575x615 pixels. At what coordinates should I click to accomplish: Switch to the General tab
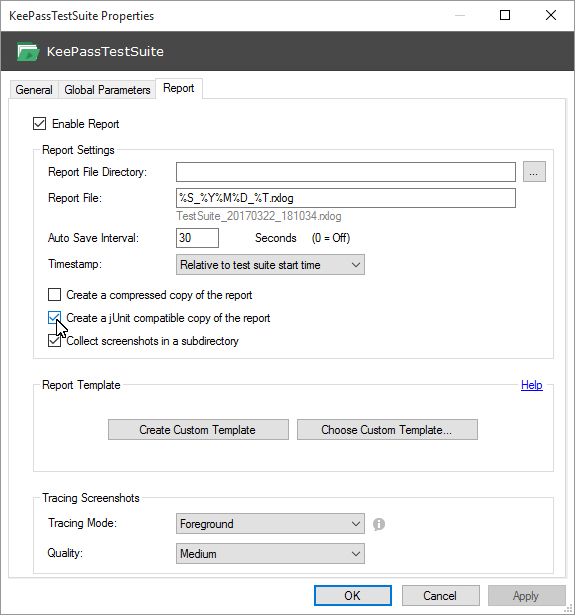(34, 90)
